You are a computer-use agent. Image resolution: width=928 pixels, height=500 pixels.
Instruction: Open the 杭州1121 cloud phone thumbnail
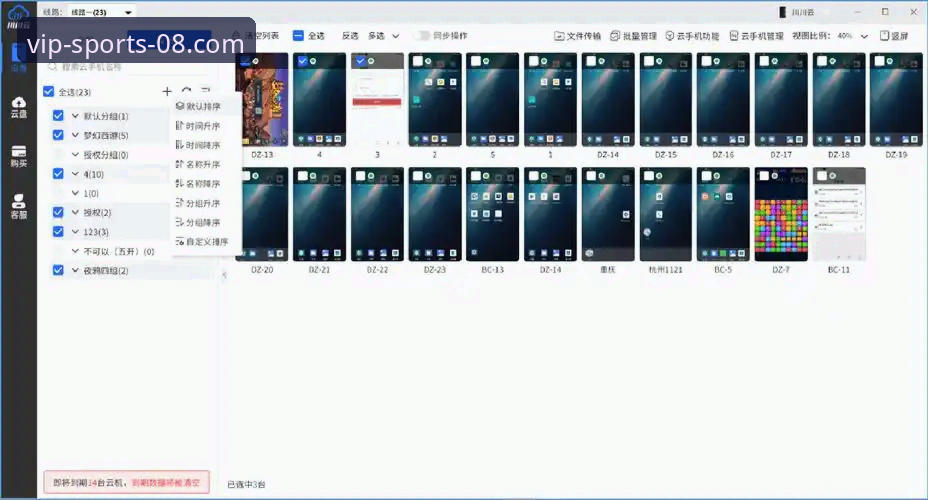coord(666,214)
